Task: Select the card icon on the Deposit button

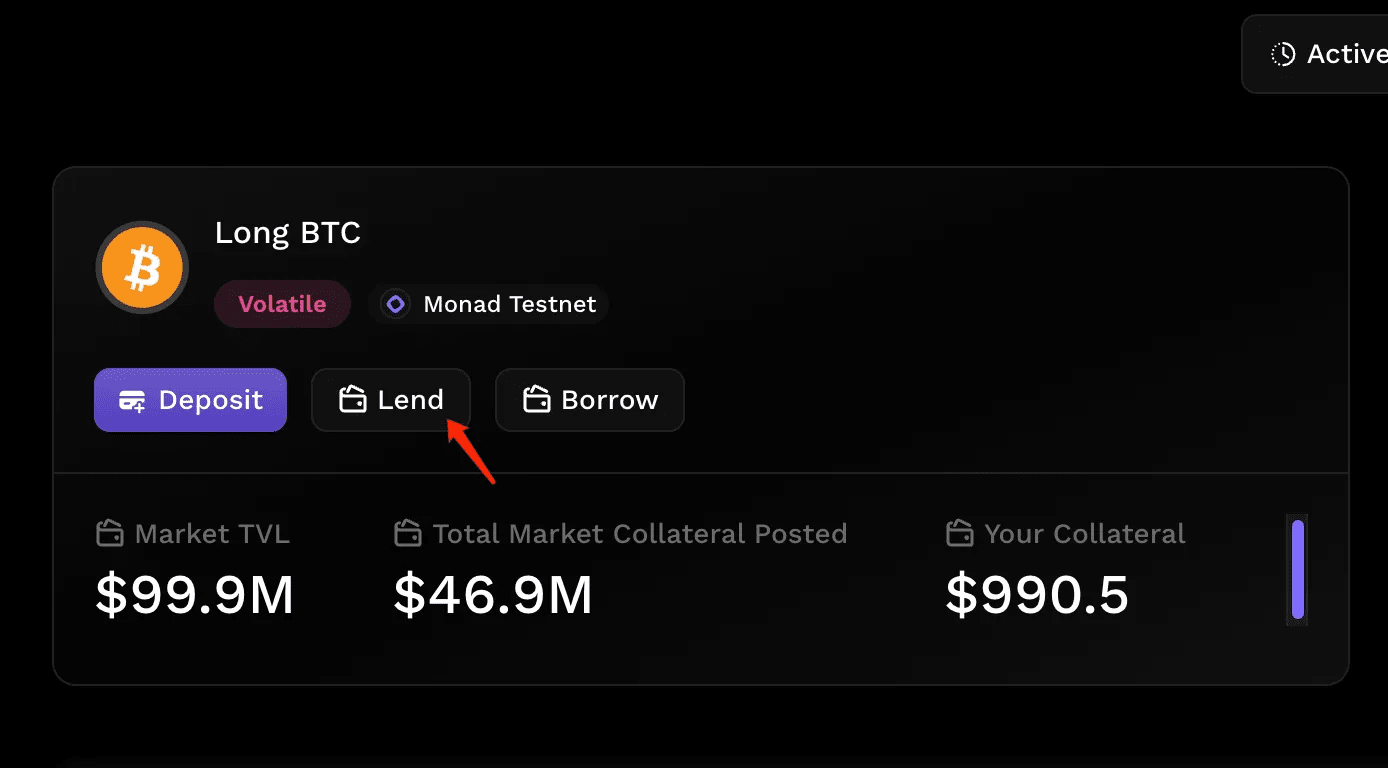Action: [x=131, y=399]
